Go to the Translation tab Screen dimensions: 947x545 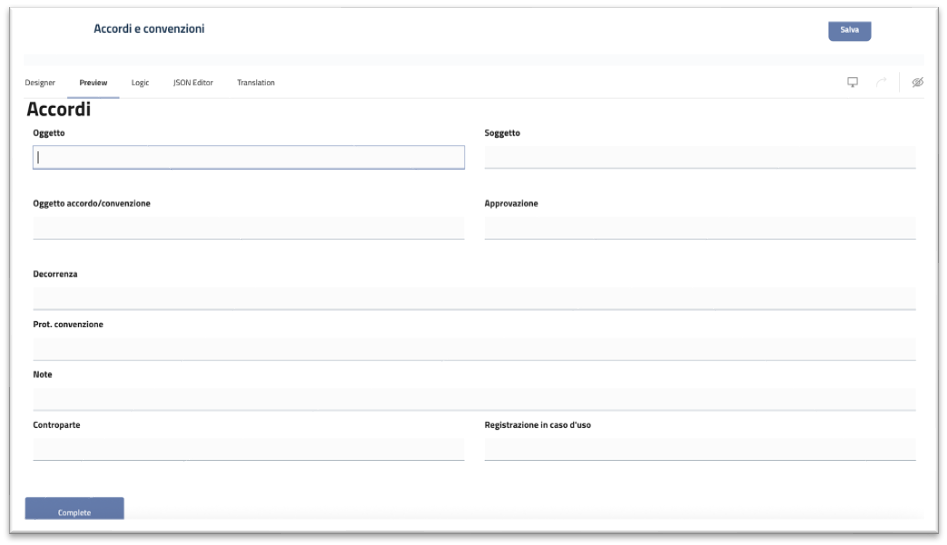256,82
